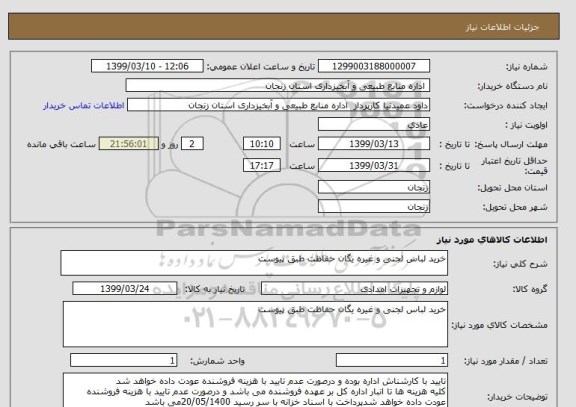Click the اطلاعات کالاهای مورد نیاز section heading
576x407 pixels.
492,240
